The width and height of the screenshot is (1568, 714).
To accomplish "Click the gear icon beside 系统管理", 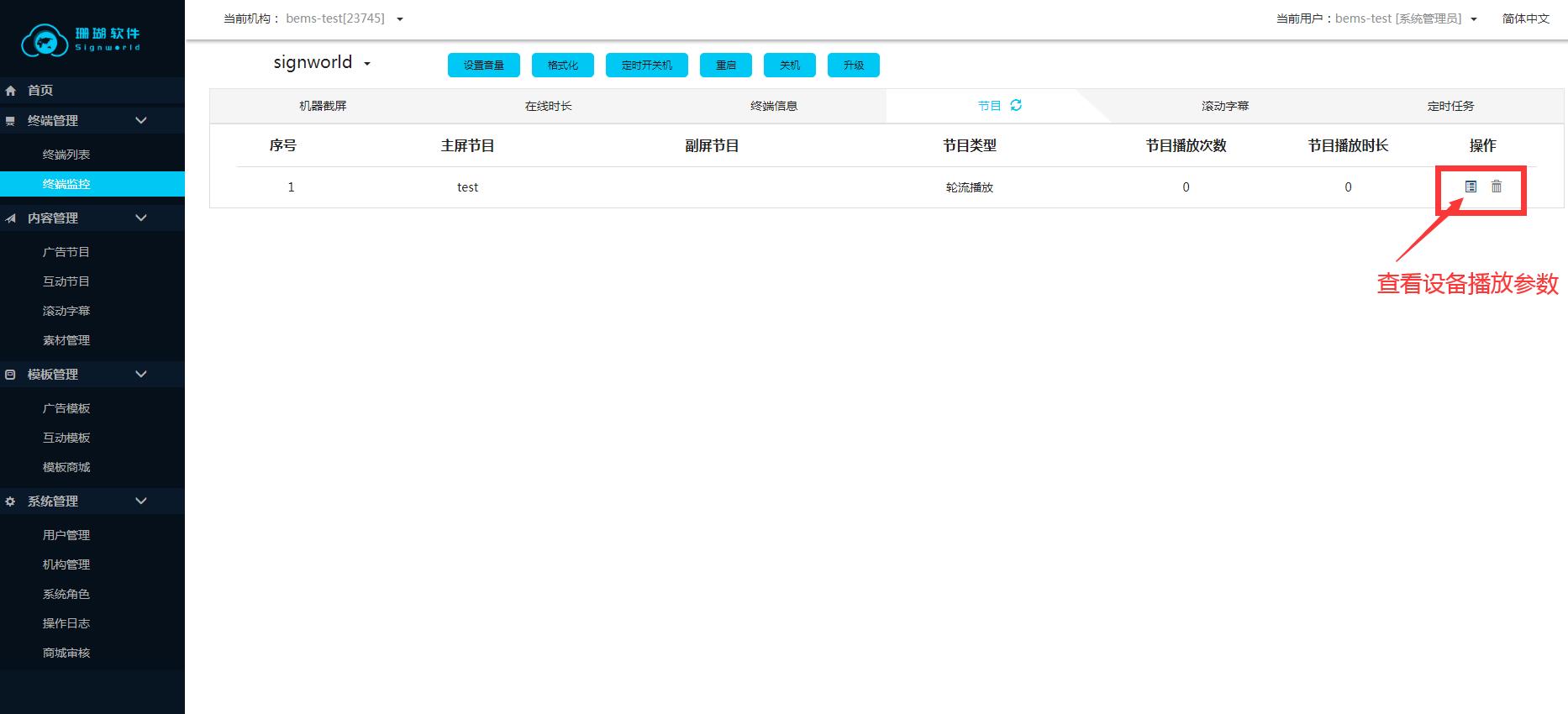I will [11, 501].
